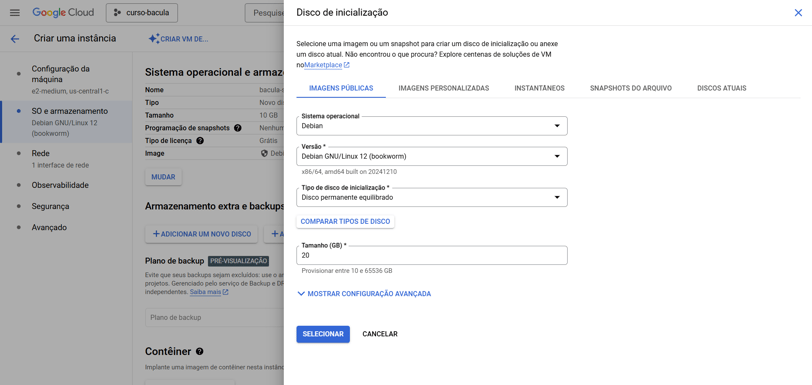Switch to the DISCOS ATUAIS tab
Viewport: 812px width, 385px height.
721,88
